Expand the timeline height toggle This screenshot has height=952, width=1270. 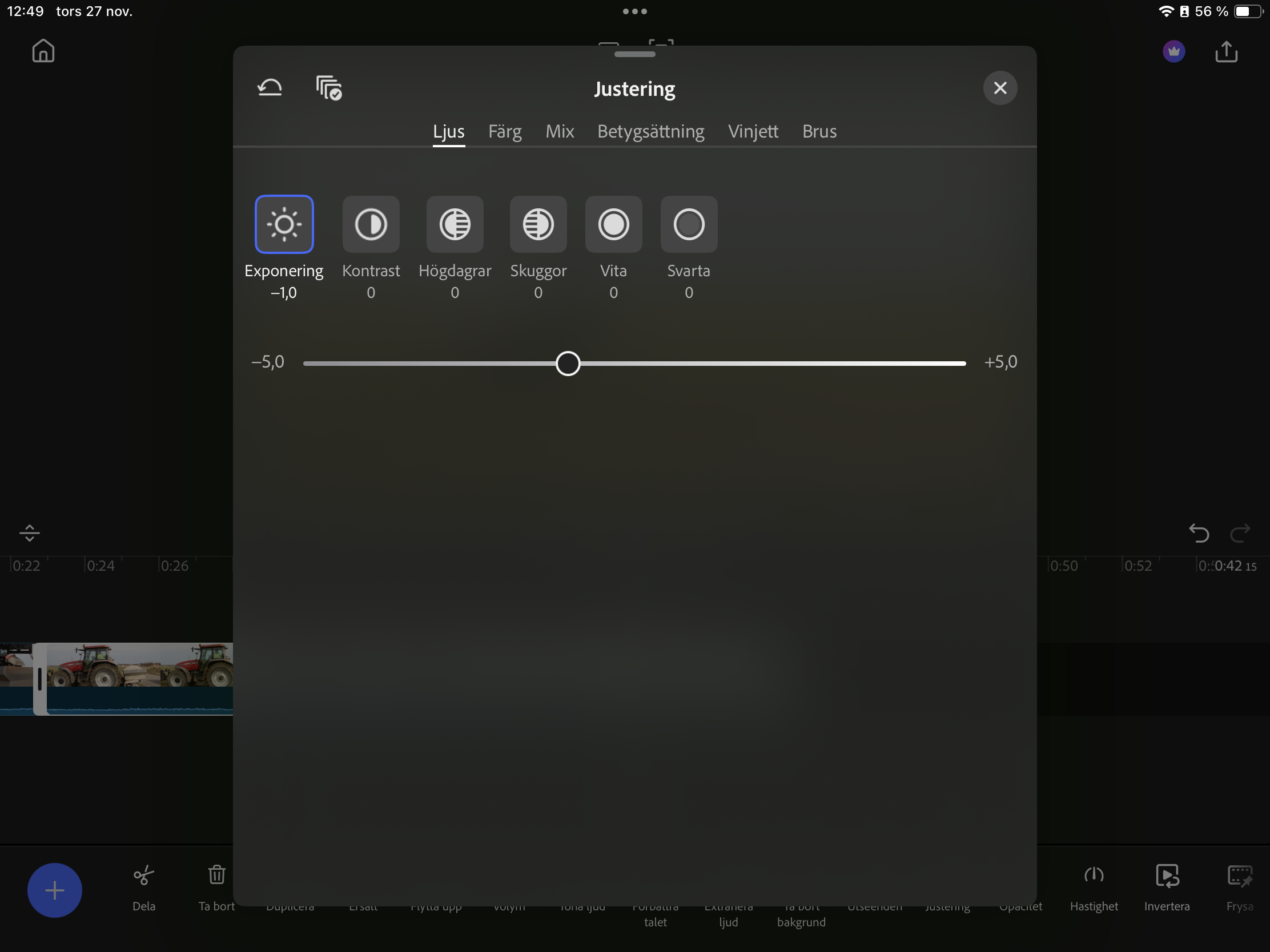click(29, 533)
